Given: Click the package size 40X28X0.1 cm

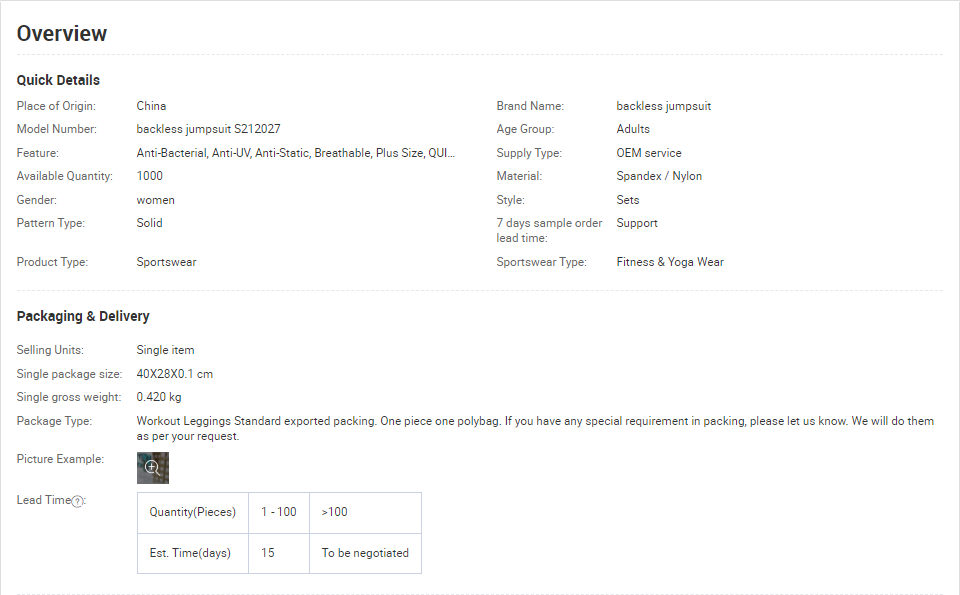Looking at the screenshot, I should pos(174,374).
